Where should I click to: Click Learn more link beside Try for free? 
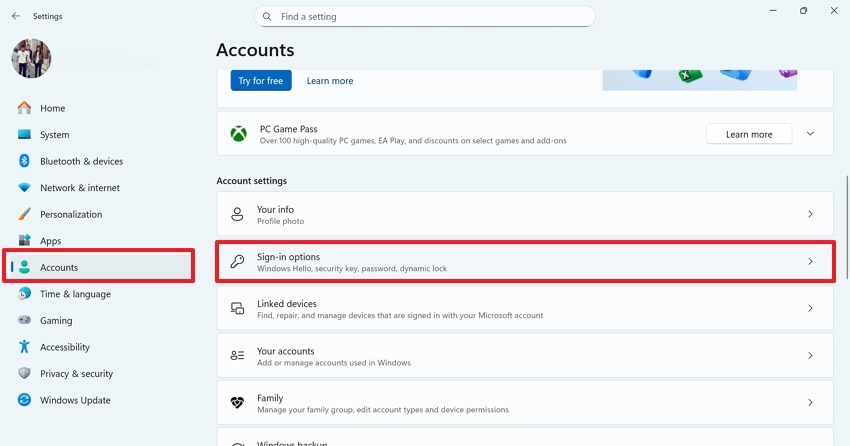click(330, 81)
